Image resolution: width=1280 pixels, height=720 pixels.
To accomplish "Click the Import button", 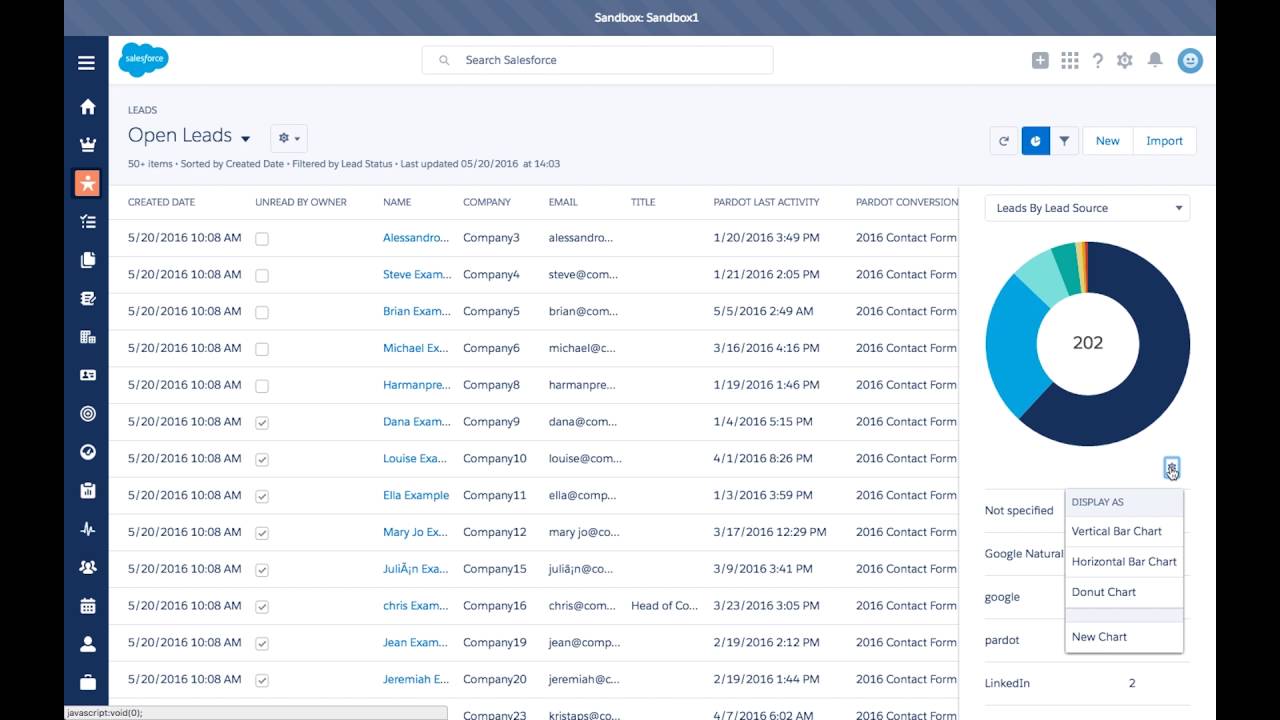I will [x=1164, y=141].
